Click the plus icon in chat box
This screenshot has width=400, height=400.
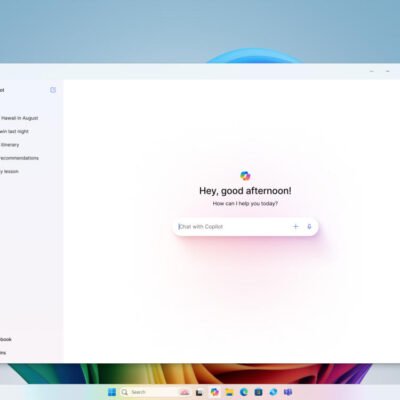[x=295, y=227]
